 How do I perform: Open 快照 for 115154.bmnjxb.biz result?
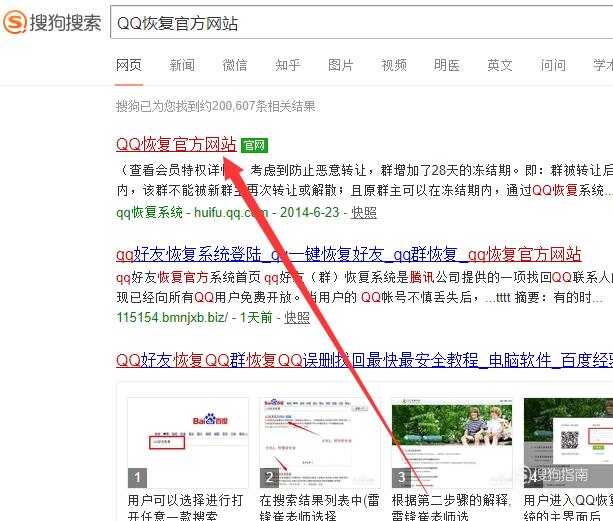click(x=297, y=317)
